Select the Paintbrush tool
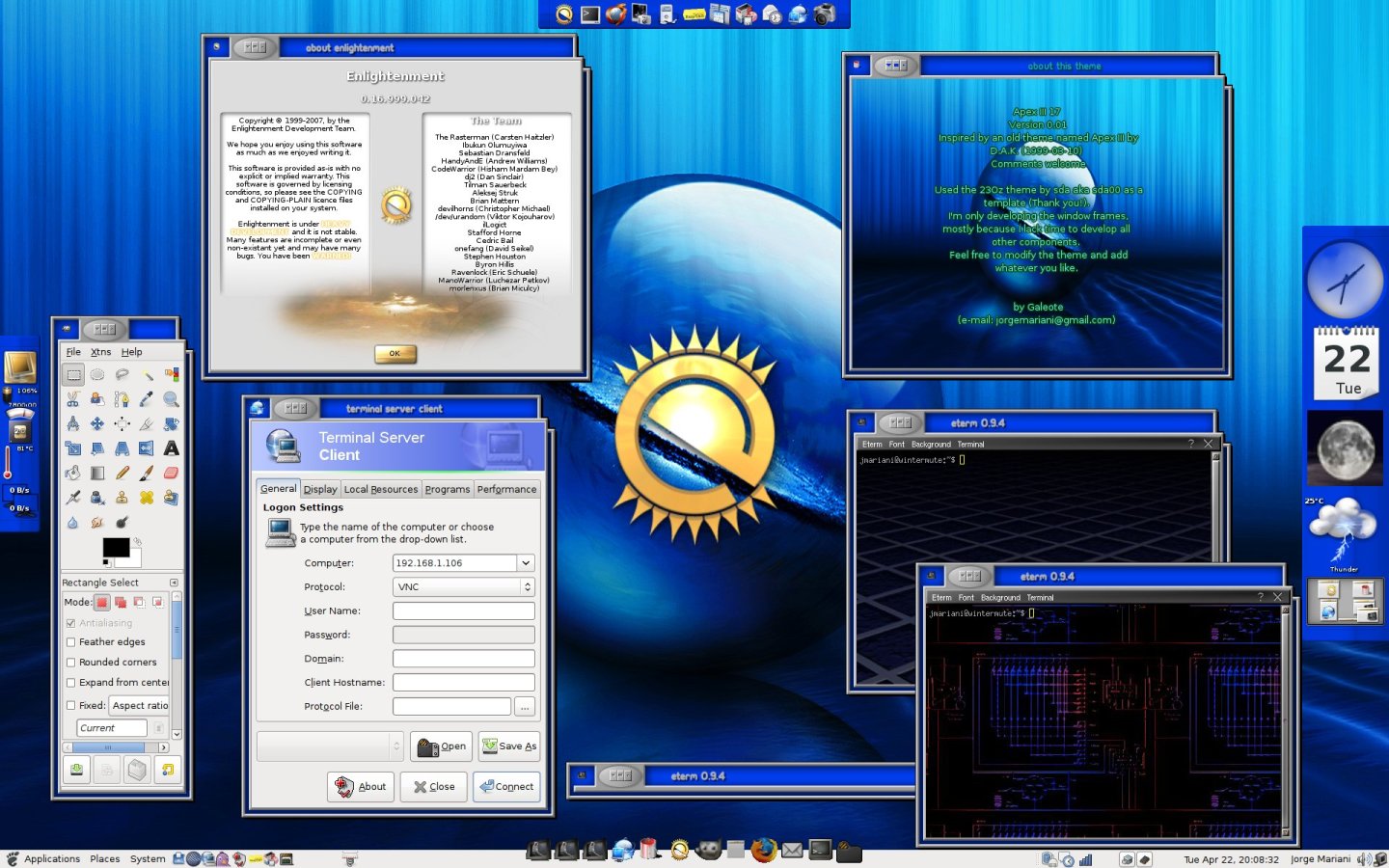The width and height of the screenshot is (1389, 868). [x=147, y=474]
